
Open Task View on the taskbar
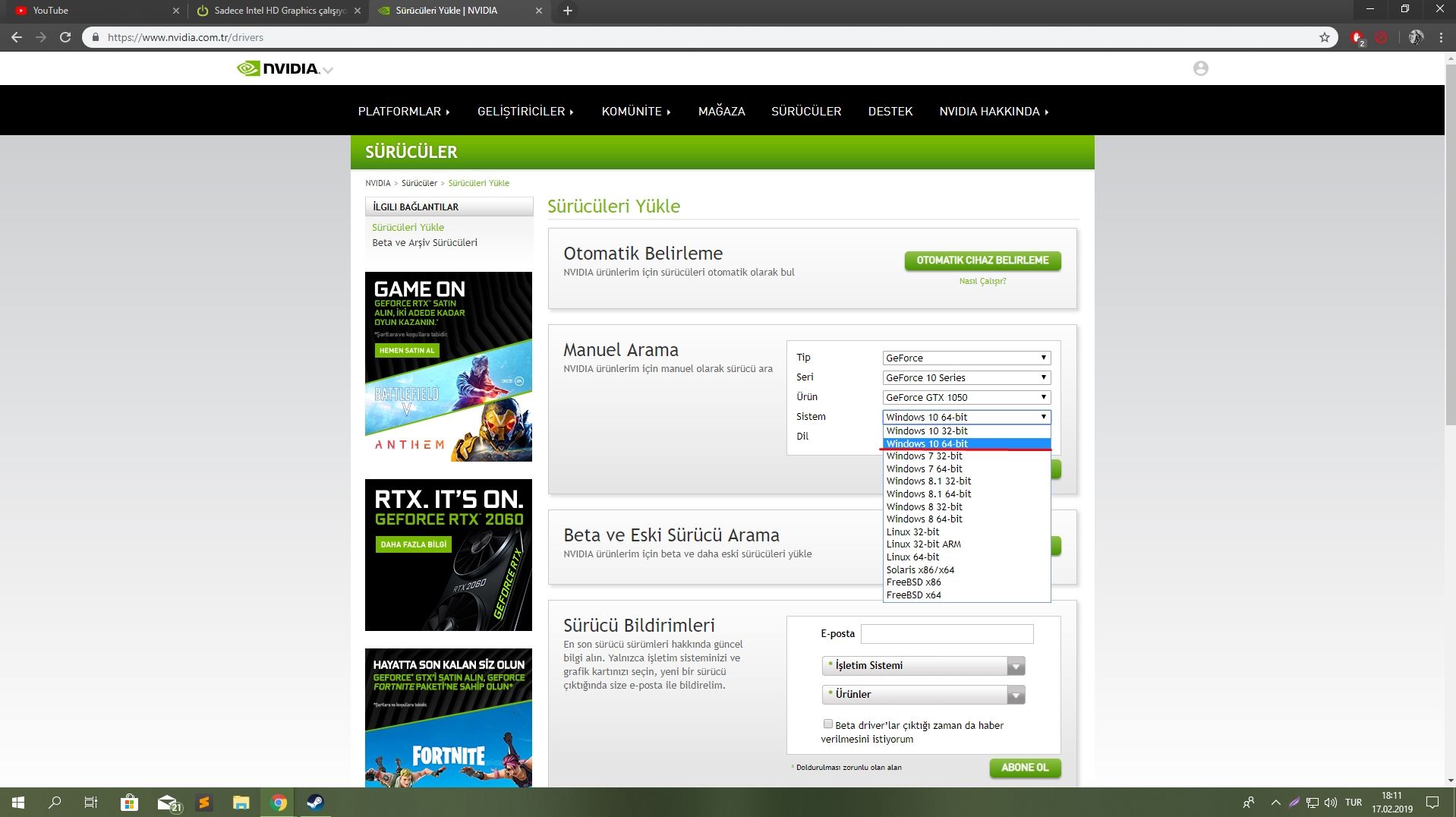coord(91,803)
